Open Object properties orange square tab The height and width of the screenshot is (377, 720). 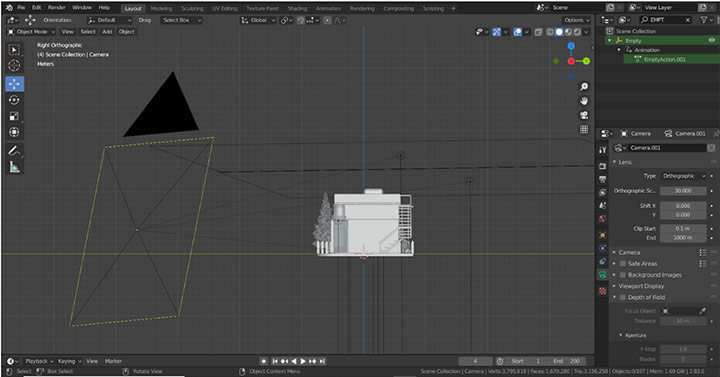coord(603,235)
